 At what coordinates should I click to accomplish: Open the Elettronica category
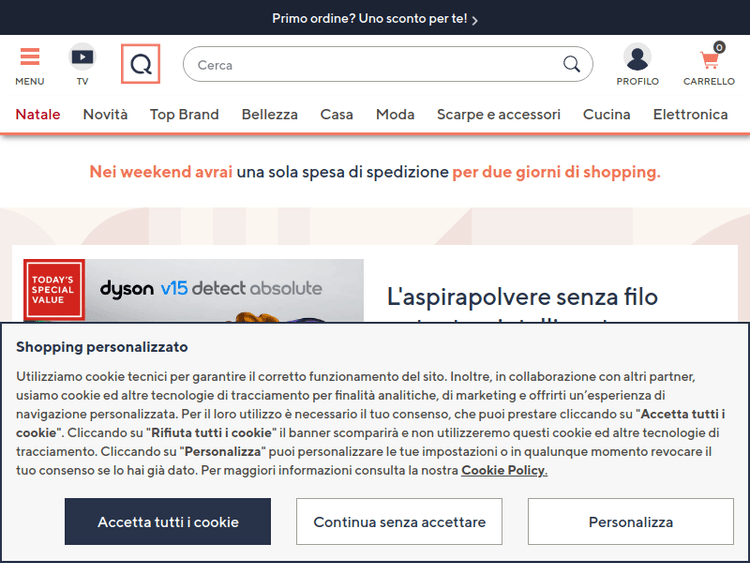pos(690,114)
